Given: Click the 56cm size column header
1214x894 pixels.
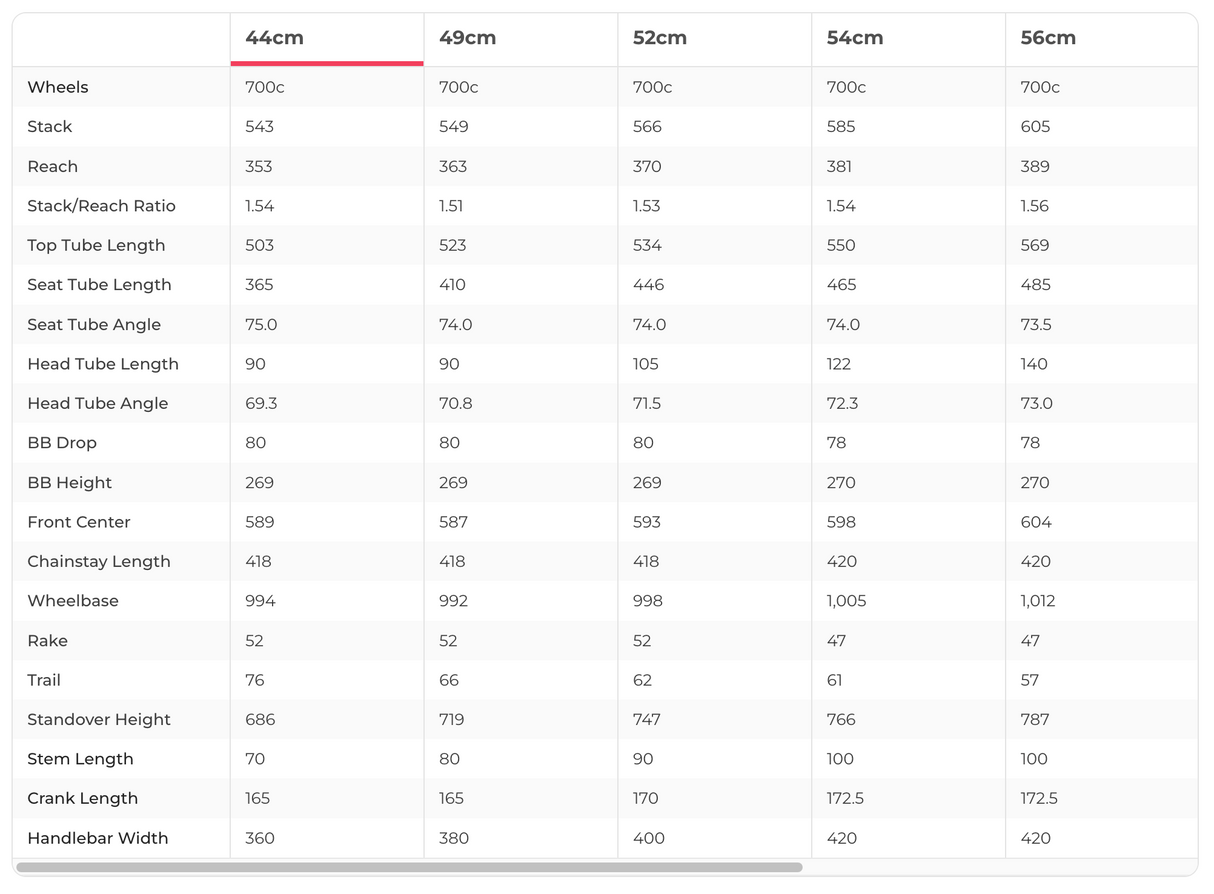Looking at the screenshot, I should click(x=1048, y=38).
